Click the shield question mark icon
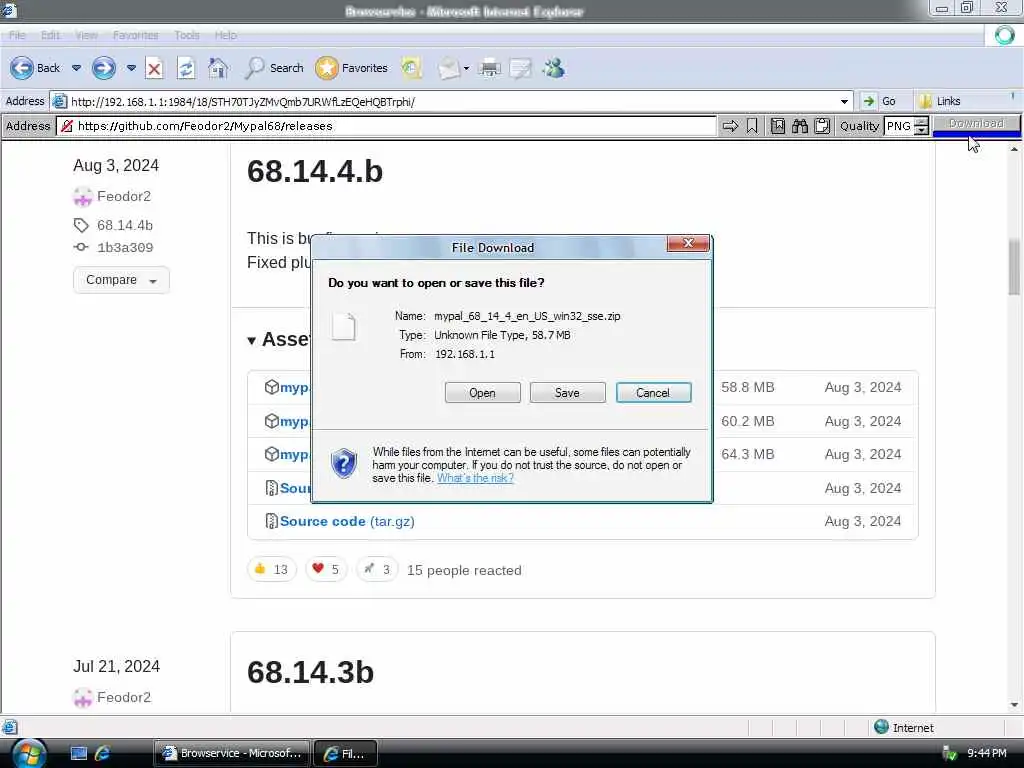This screenshot has width=1024, height=768. point(344,463)
